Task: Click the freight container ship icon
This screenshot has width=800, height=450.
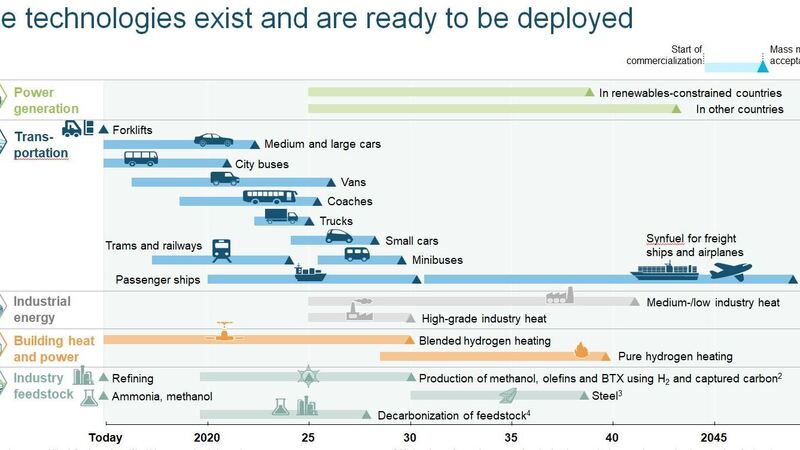Action: [x=665, y=271]
